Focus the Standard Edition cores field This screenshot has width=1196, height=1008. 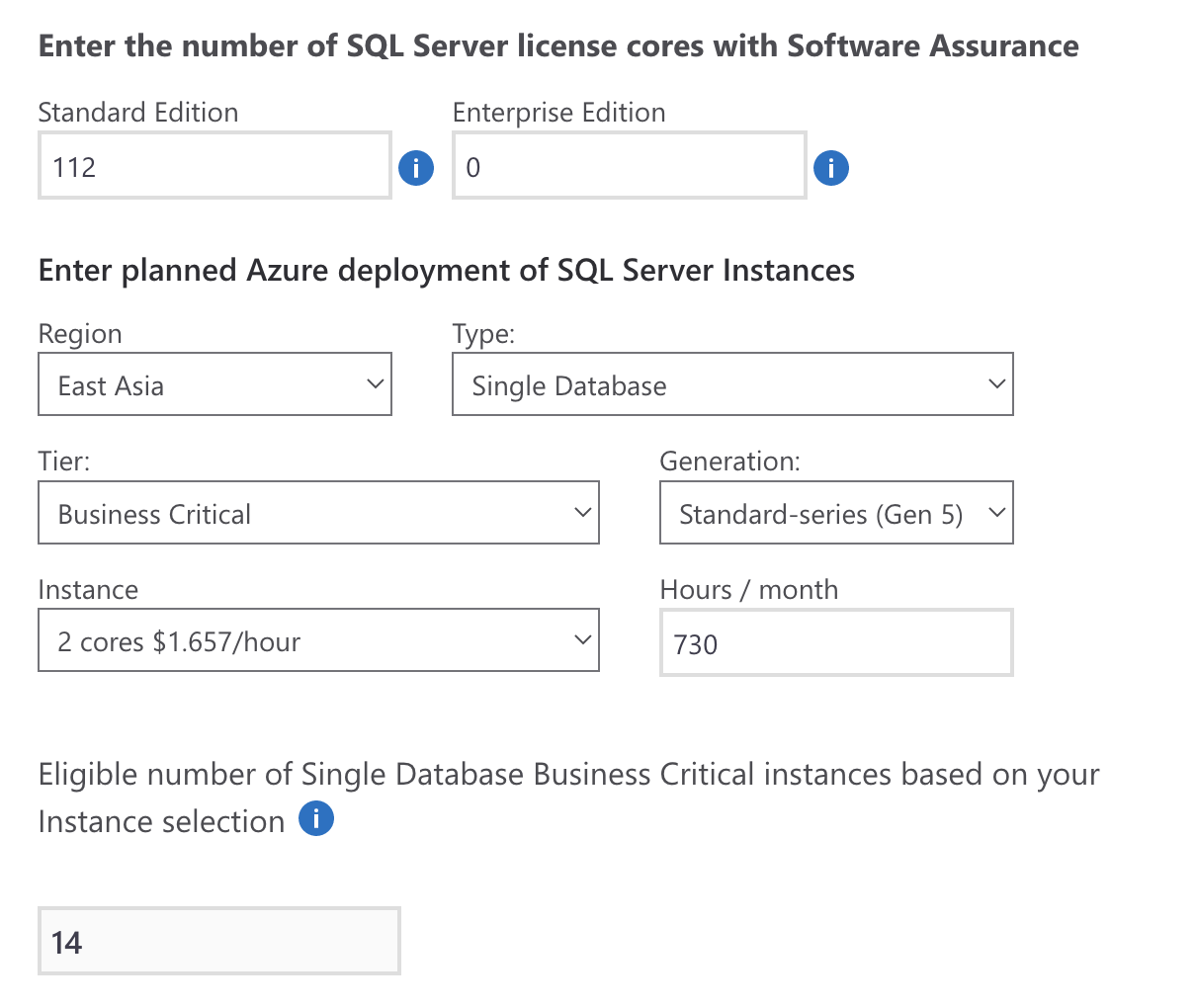214,166
